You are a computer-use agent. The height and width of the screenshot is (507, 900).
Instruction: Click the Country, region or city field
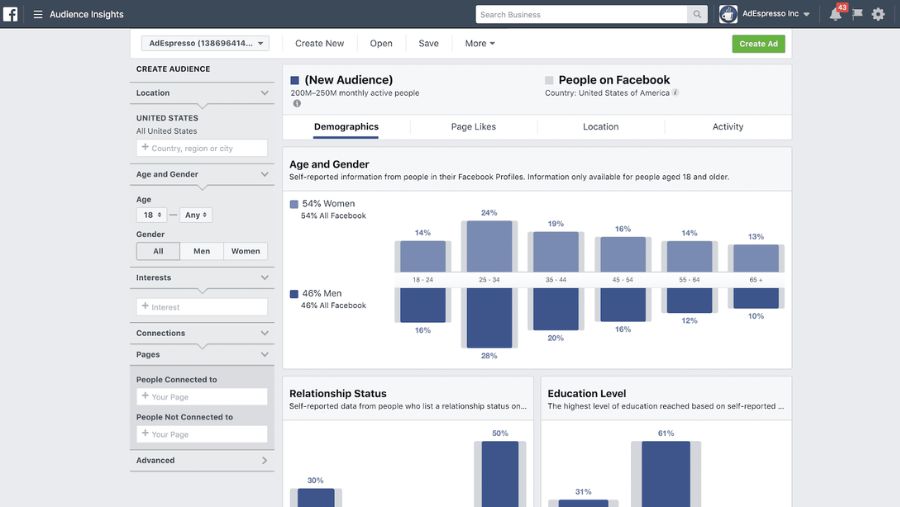201,148
